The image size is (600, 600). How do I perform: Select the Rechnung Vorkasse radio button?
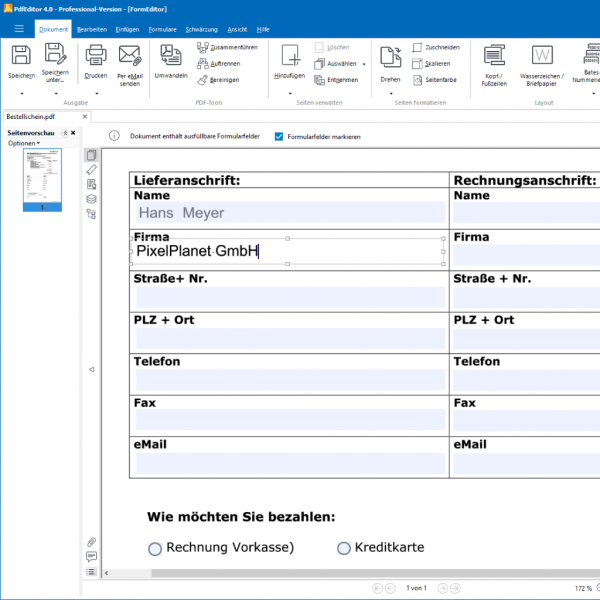point(155,548)
